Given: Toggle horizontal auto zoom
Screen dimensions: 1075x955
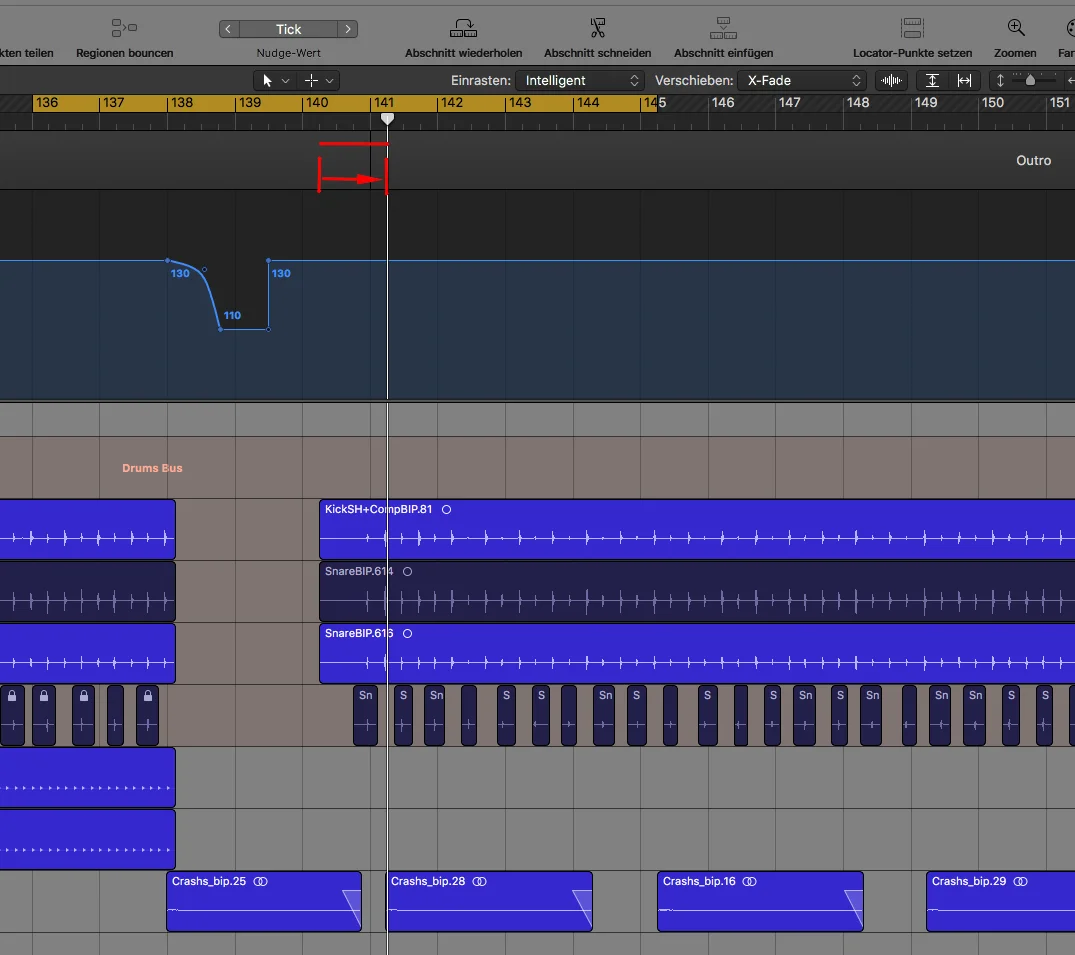Looking at the screenshot, I should click(965, 80).
